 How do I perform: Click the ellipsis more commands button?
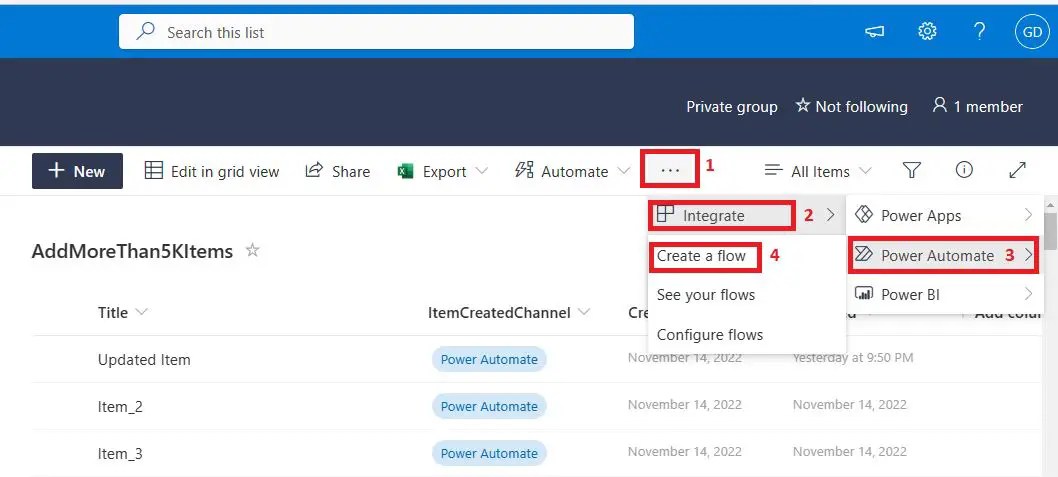pos(670,171)
